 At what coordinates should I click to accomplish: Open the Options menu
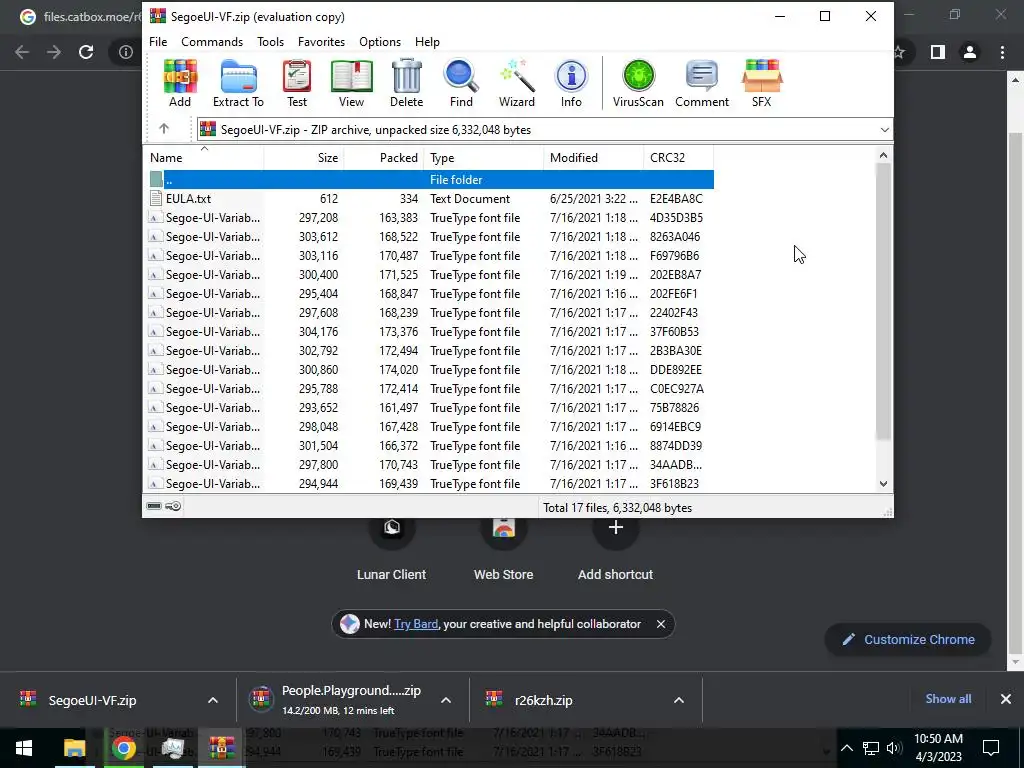(x=380, y=42)
